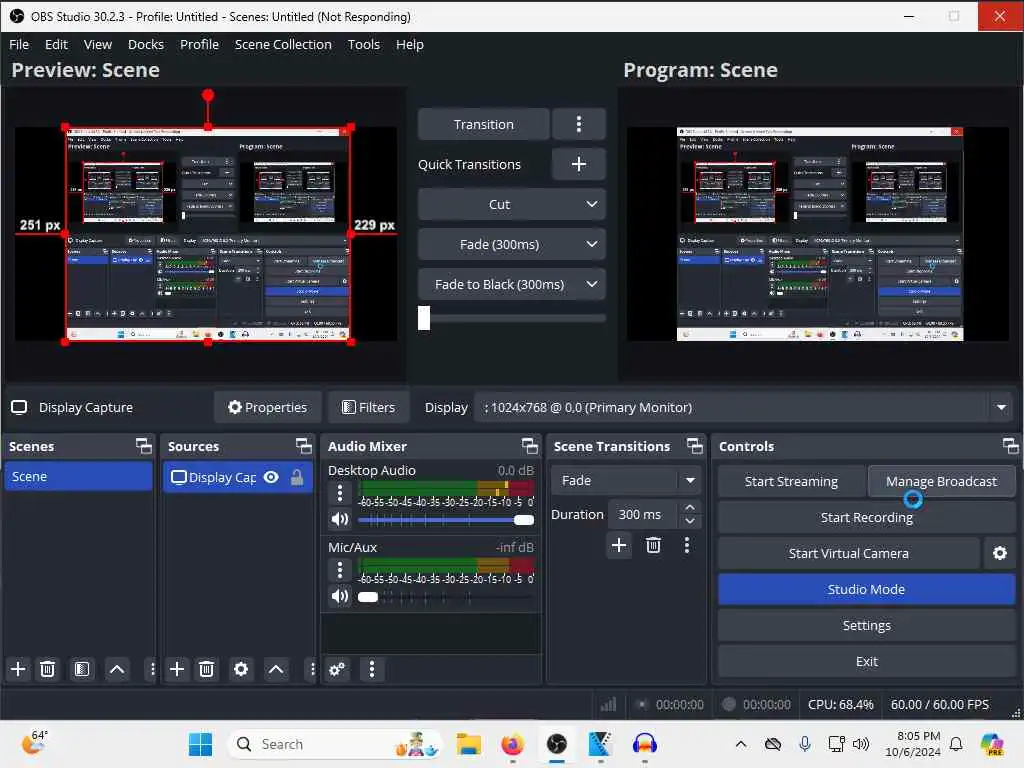
Task: Open Desktop Audio three-dot options
Action: (x=340, y=493)
